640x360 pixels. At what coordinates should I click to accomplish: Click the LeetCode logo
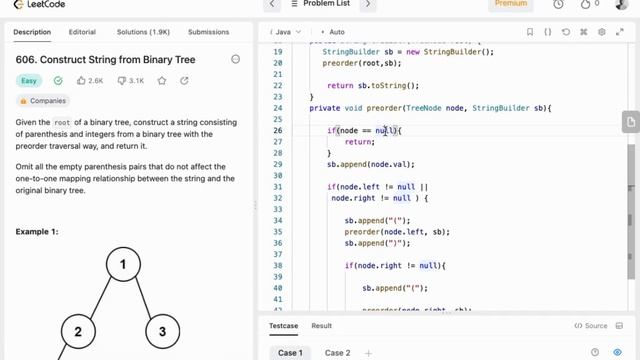39,4
